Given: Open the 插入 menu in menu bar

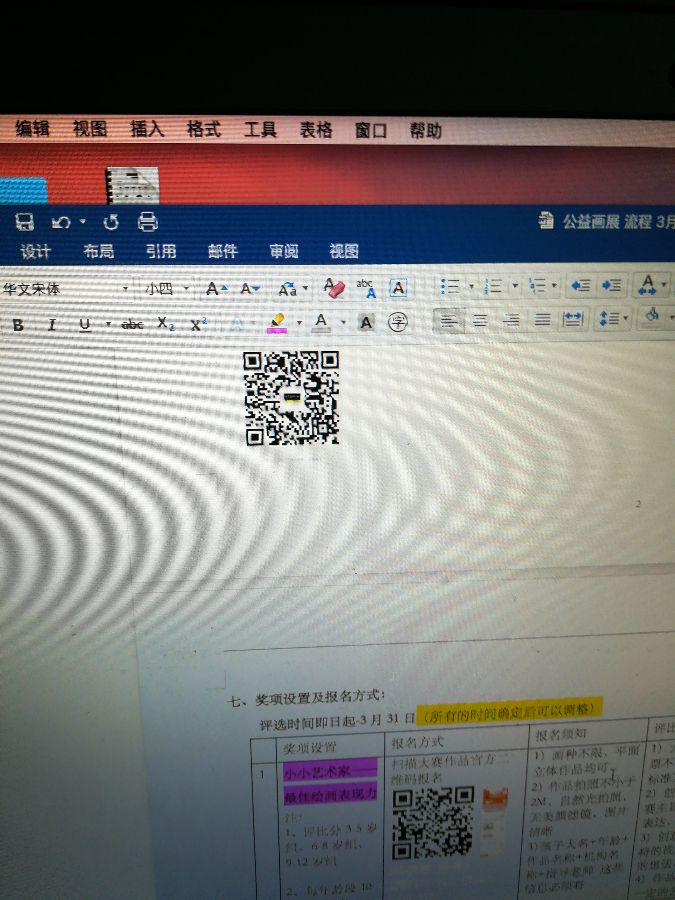Looking at the screenshot, I should pos(146,130).
